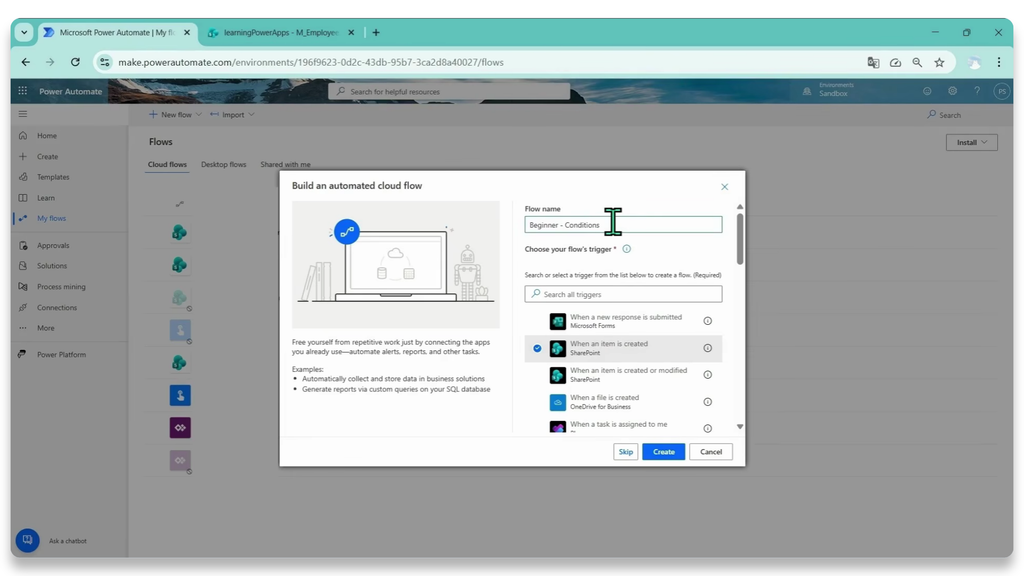Open Import dropdown
Screen dimensions: 1024x576
tap(232, 115)
